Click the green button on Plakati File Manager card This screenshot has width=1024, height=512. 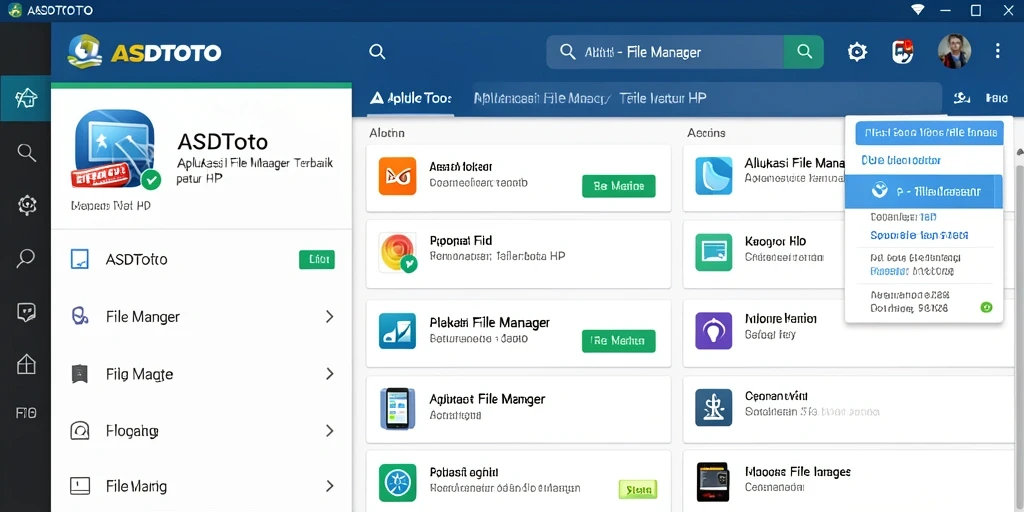click(x=618, y=341)
